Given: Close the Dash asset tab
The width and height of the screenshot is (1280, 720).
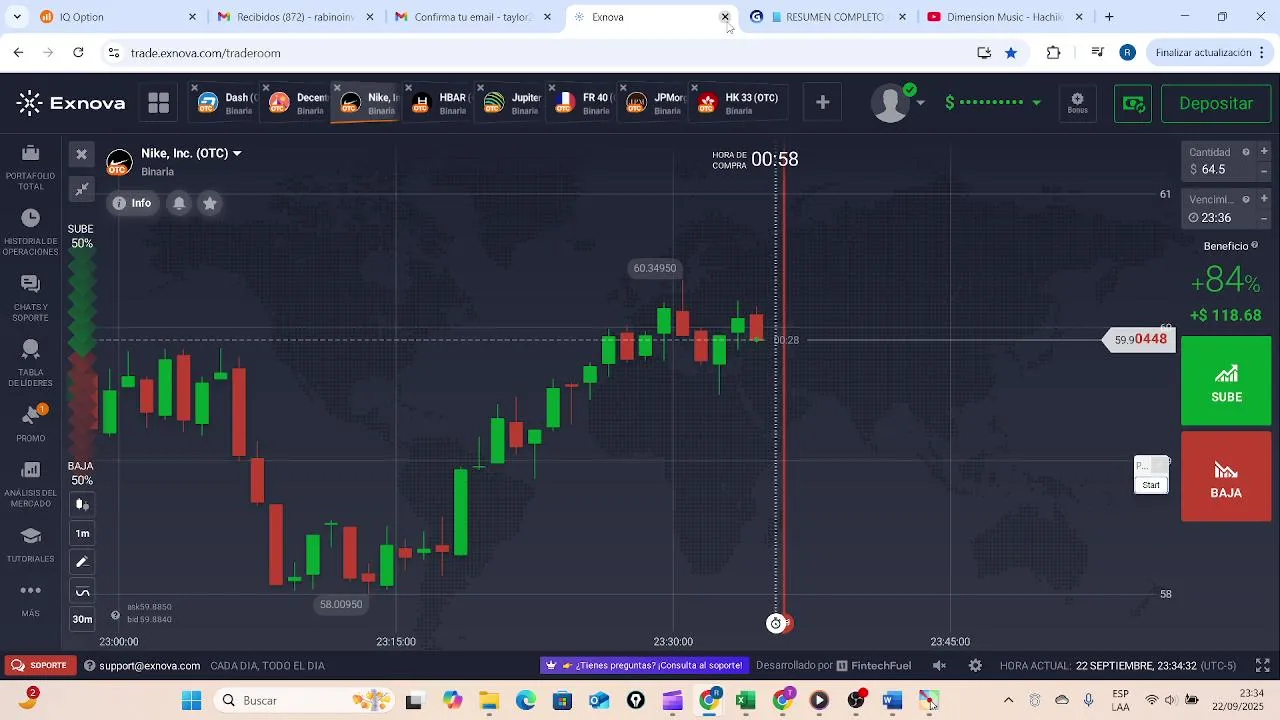Looking at the screenshot, I should pos(194,88).
